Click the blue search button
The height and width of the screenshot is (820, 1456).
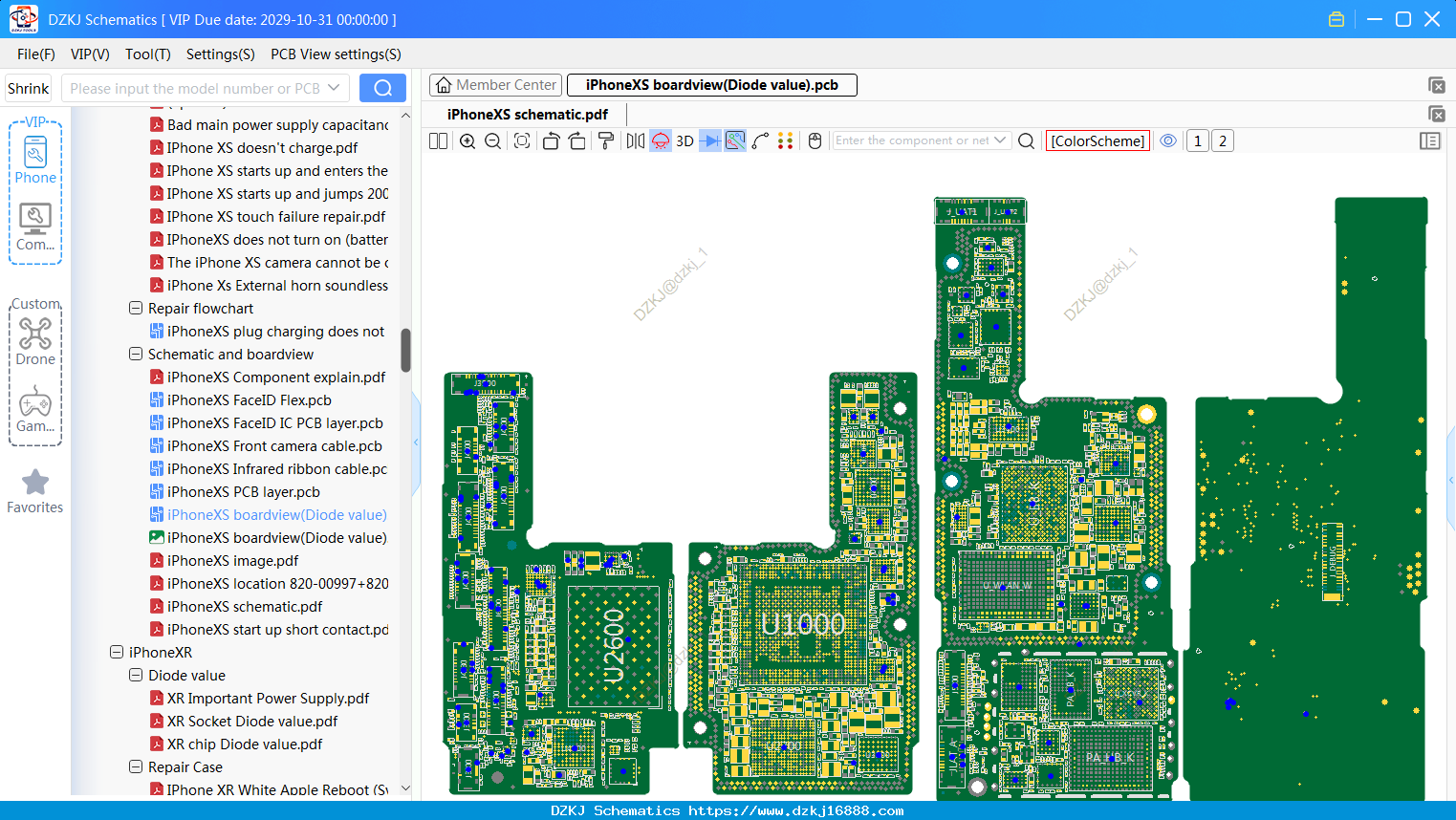[x=382, y=88]
